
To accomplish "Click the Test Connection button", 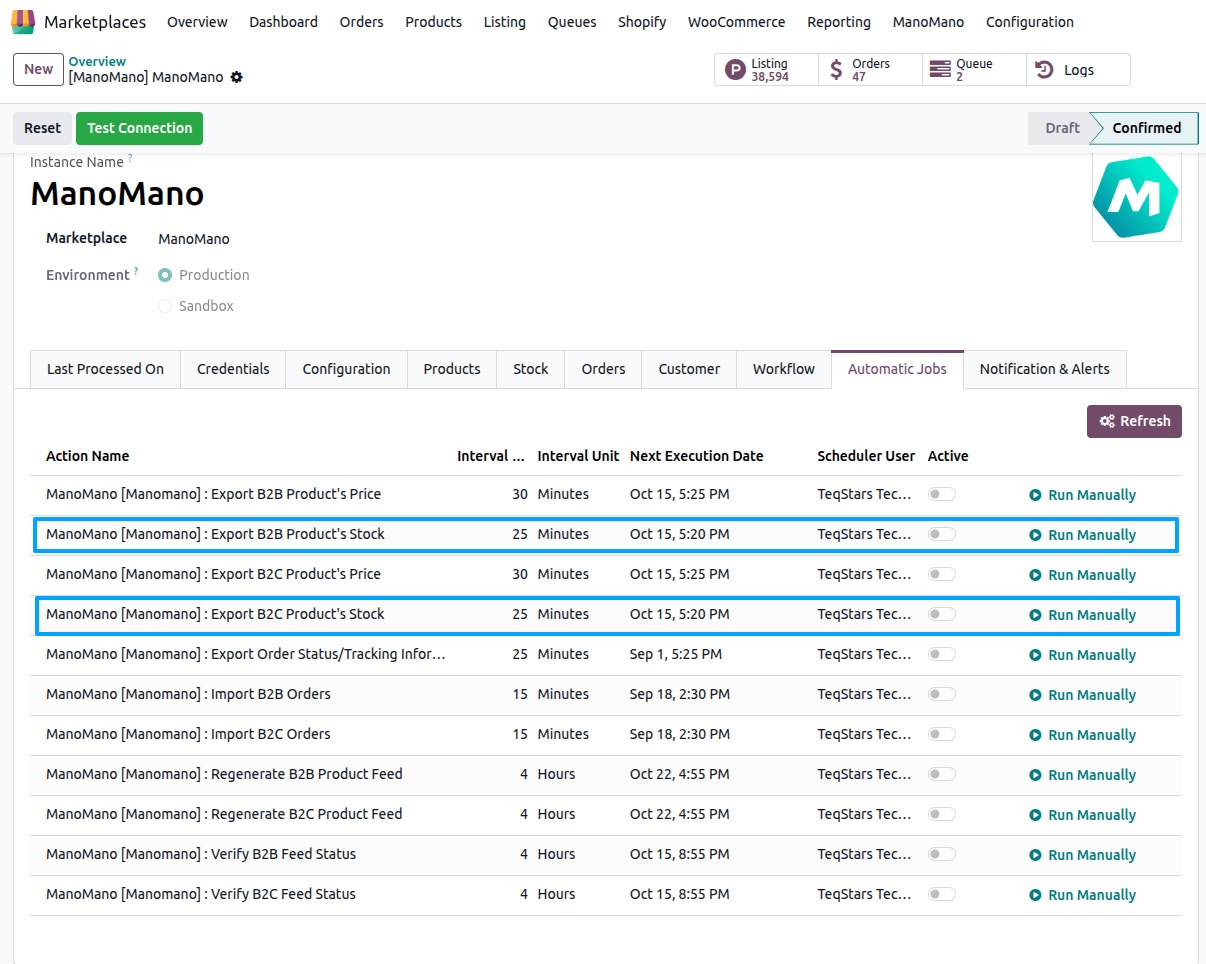I will point(139,128).
